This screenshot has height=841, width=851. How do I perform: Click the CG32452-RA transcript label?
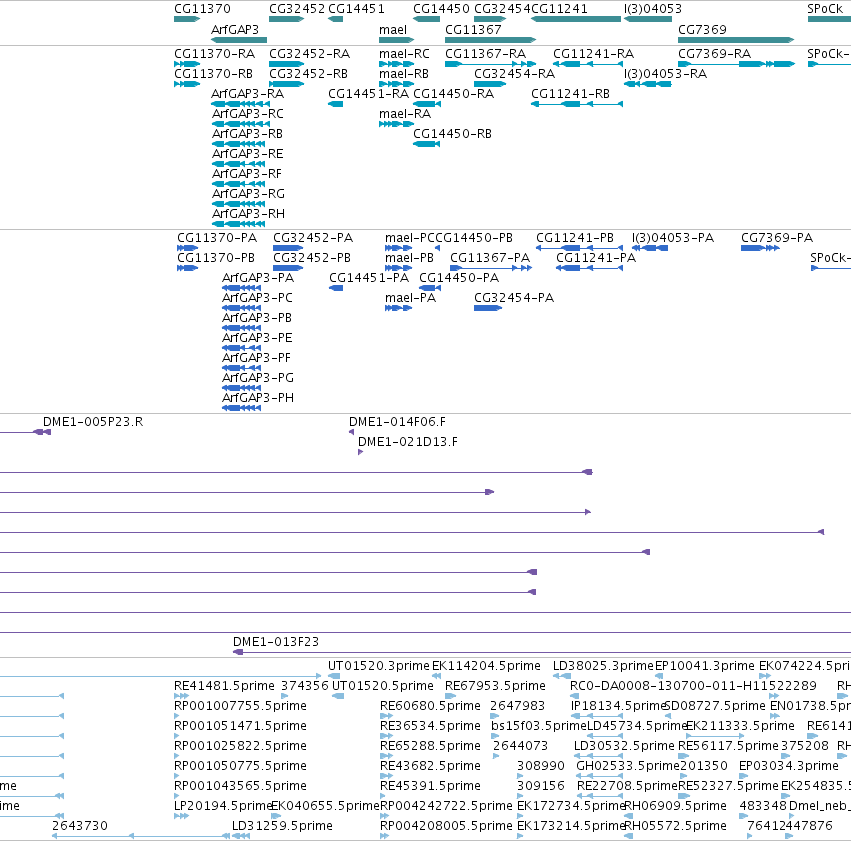point(309,54)
